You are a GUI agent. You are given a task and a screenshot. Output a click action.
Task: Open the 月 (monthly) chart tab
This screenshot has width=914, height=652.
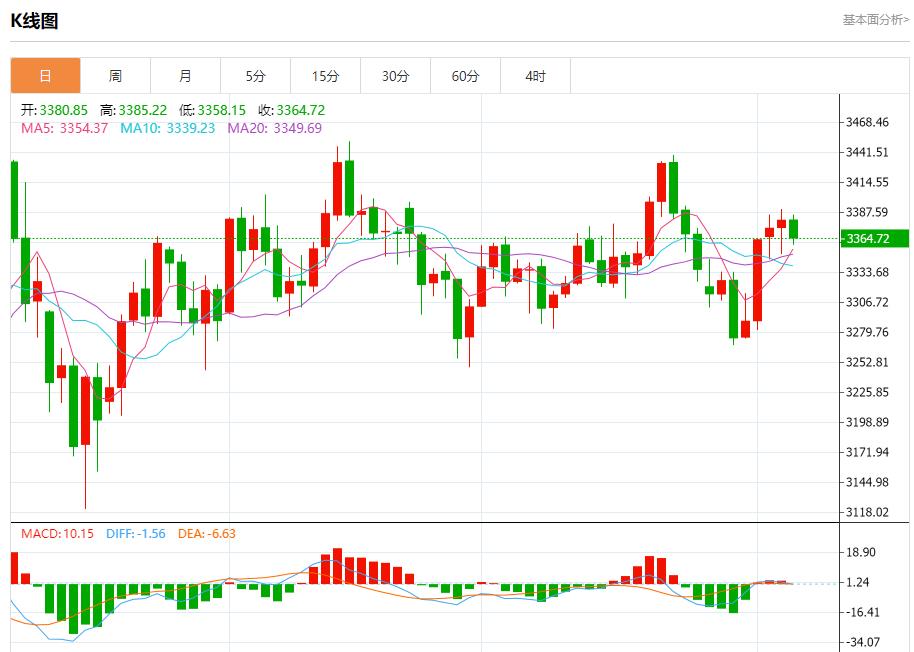pos(185,76)
